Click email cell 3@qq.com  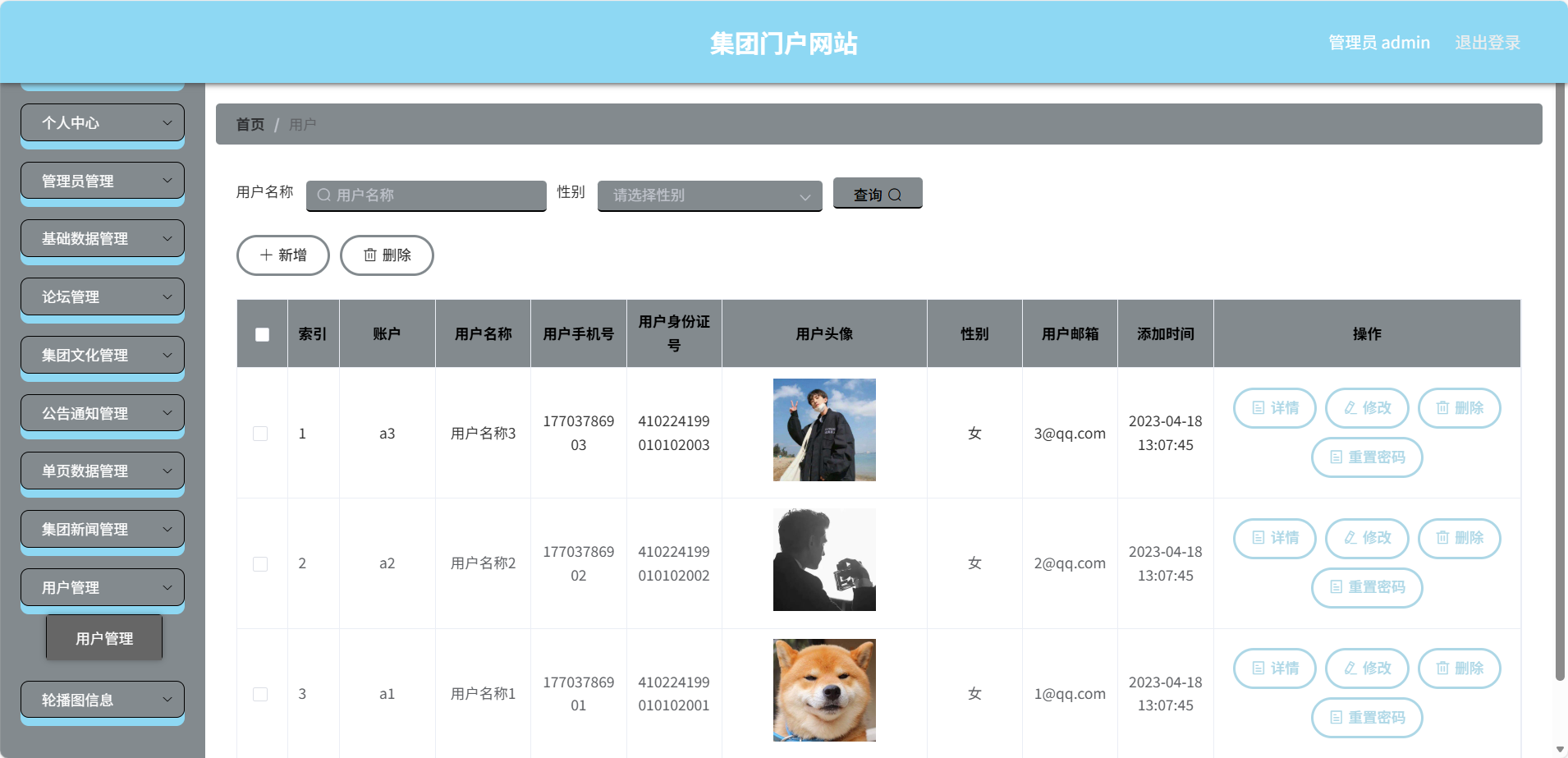(1070, 434)
